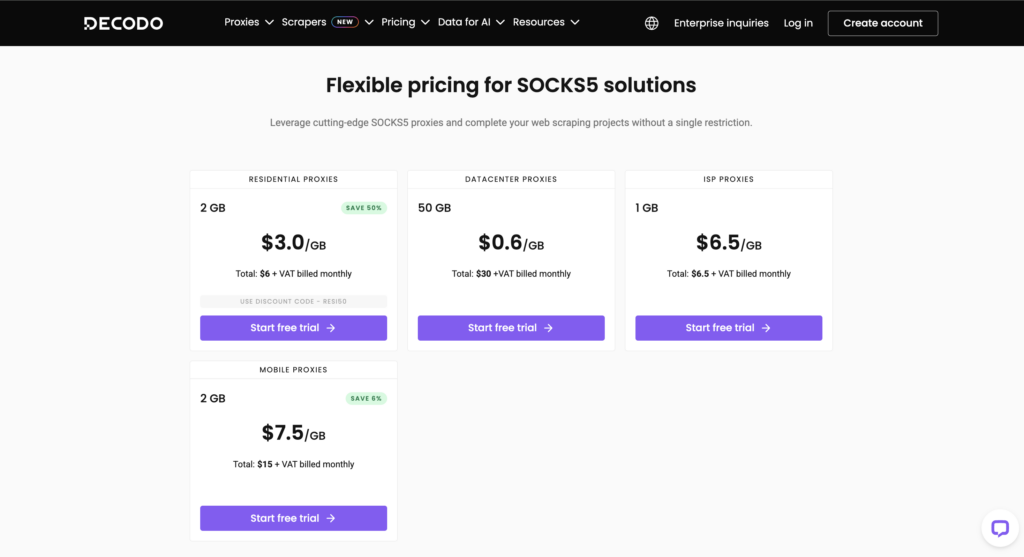
Task: Expand the Scrapers dropdown chevron
Action: click(369, 22)
